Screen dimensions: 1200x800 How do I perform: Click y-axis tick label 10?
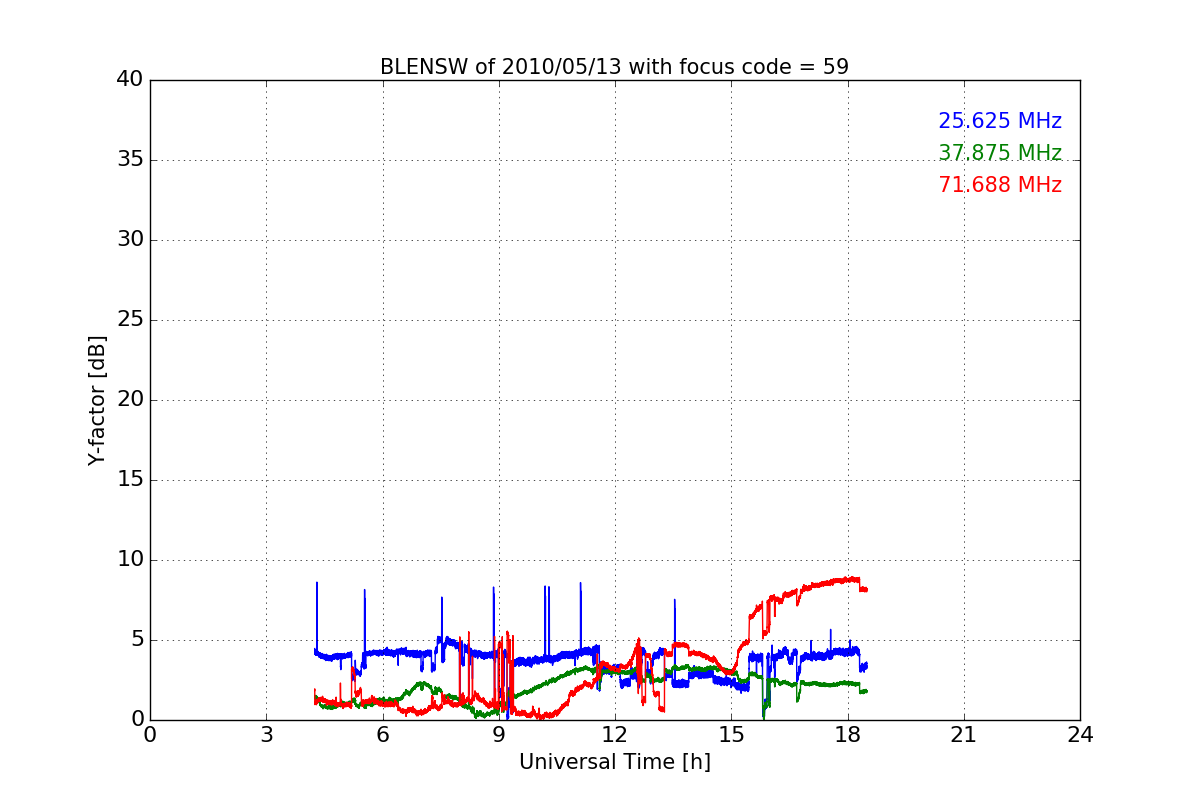130,560
